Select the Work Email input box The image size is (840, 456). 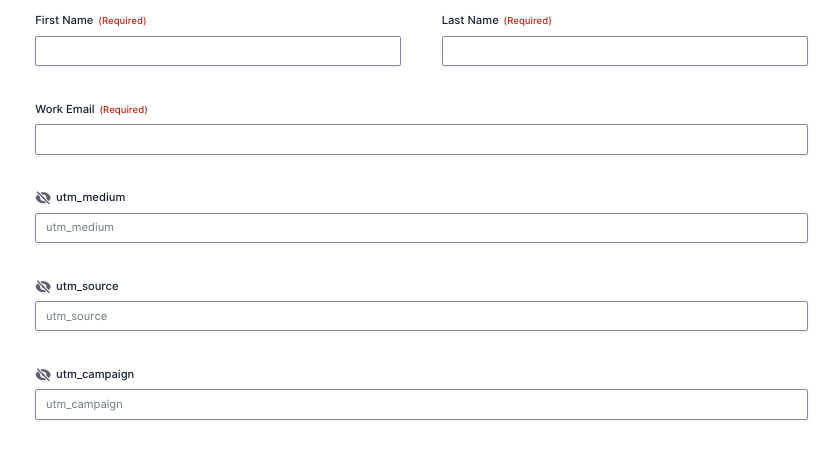(x=421, y=140)
